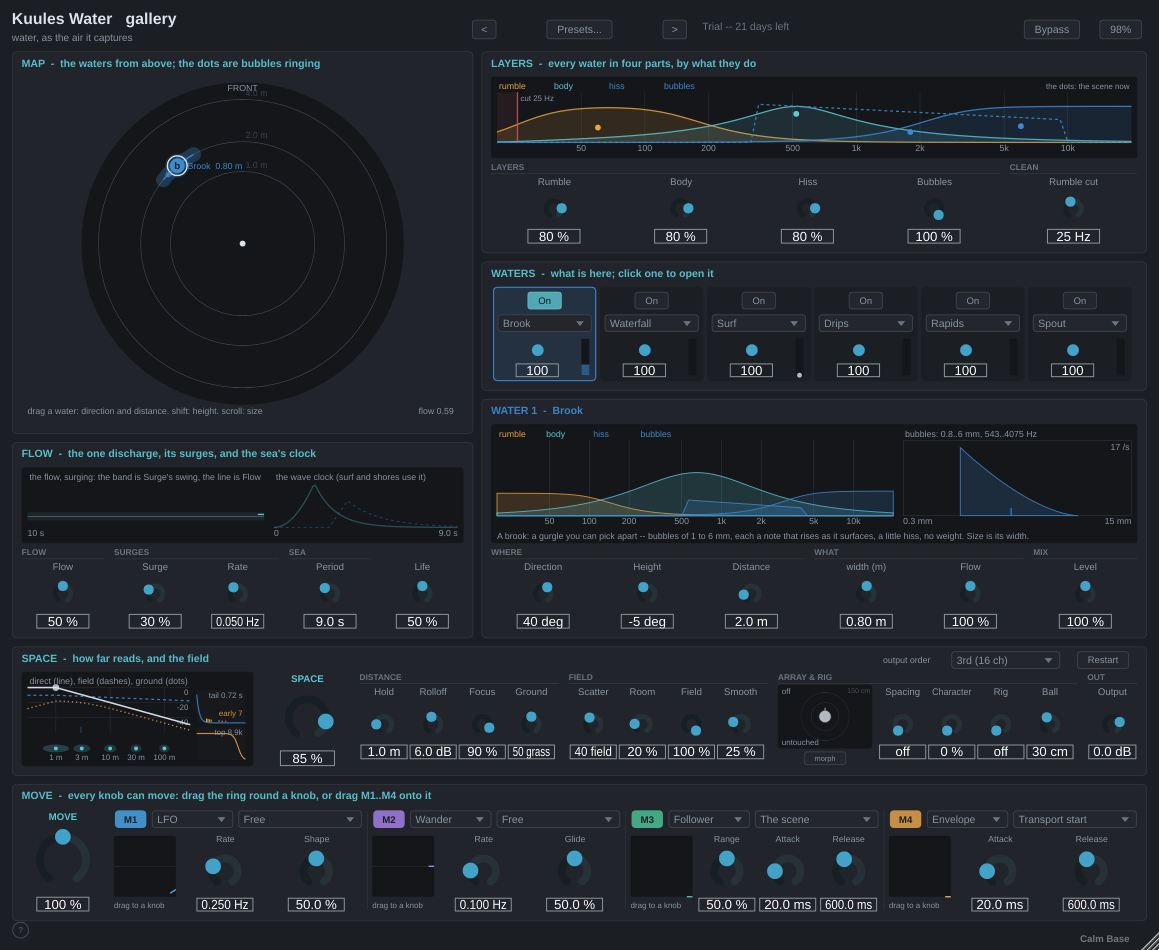
Task: Open the M4 Transport start dropdown
Action: pos(1075,819)
